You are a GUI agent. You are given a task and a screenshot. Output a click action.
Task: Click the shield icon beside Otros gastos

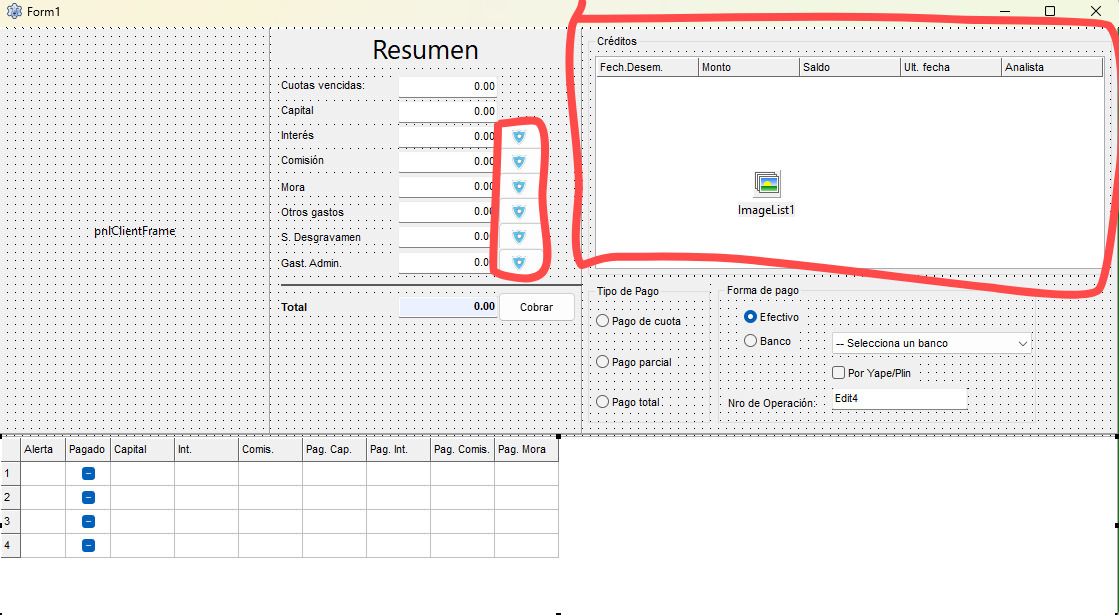pyautogui.click(x=518, y=212)
